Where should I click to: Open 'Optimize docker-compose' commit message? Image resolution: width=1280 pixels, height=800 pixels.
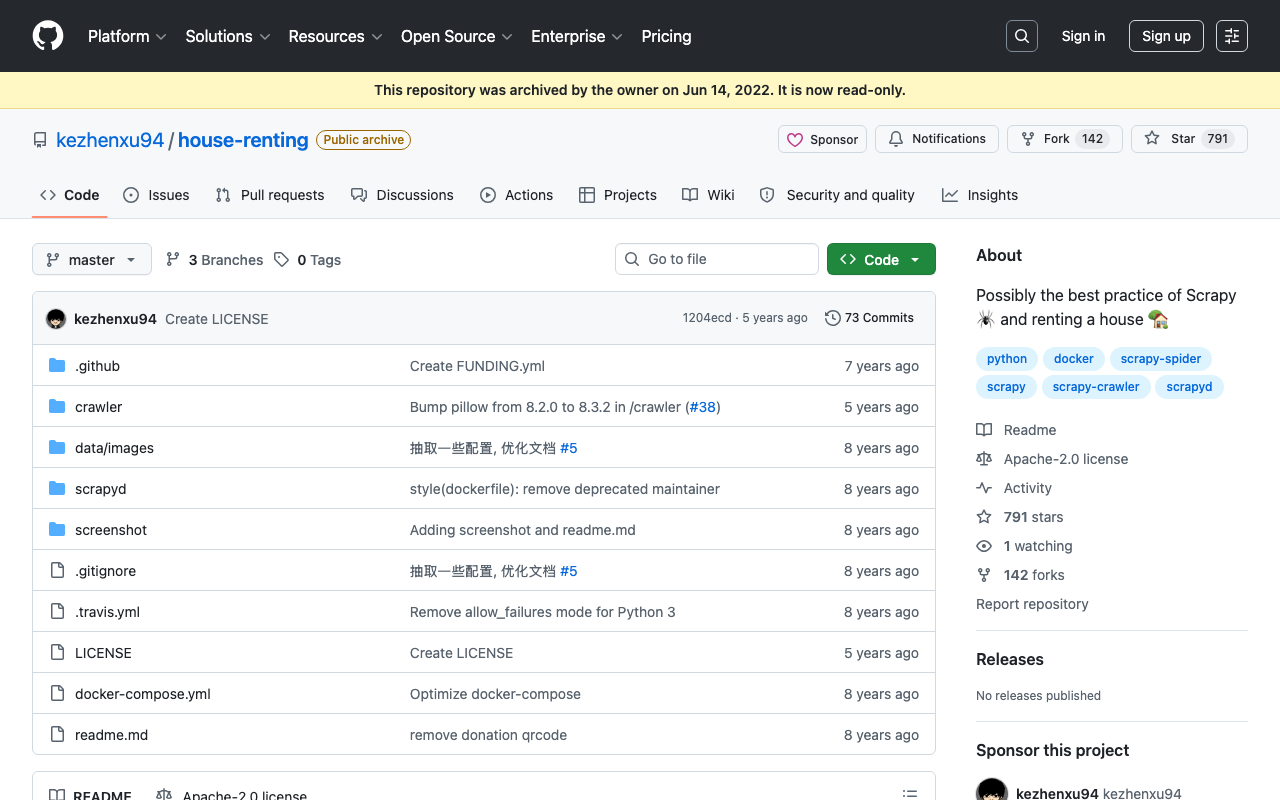495,694
